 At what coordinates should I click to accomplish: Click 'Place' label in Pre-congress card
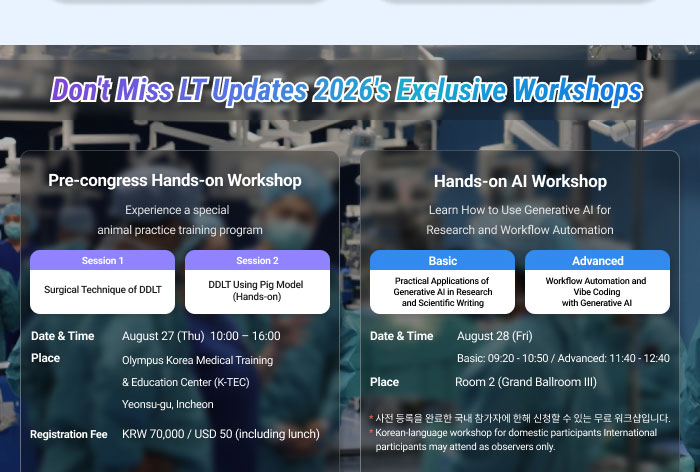[x=46, y=358]
